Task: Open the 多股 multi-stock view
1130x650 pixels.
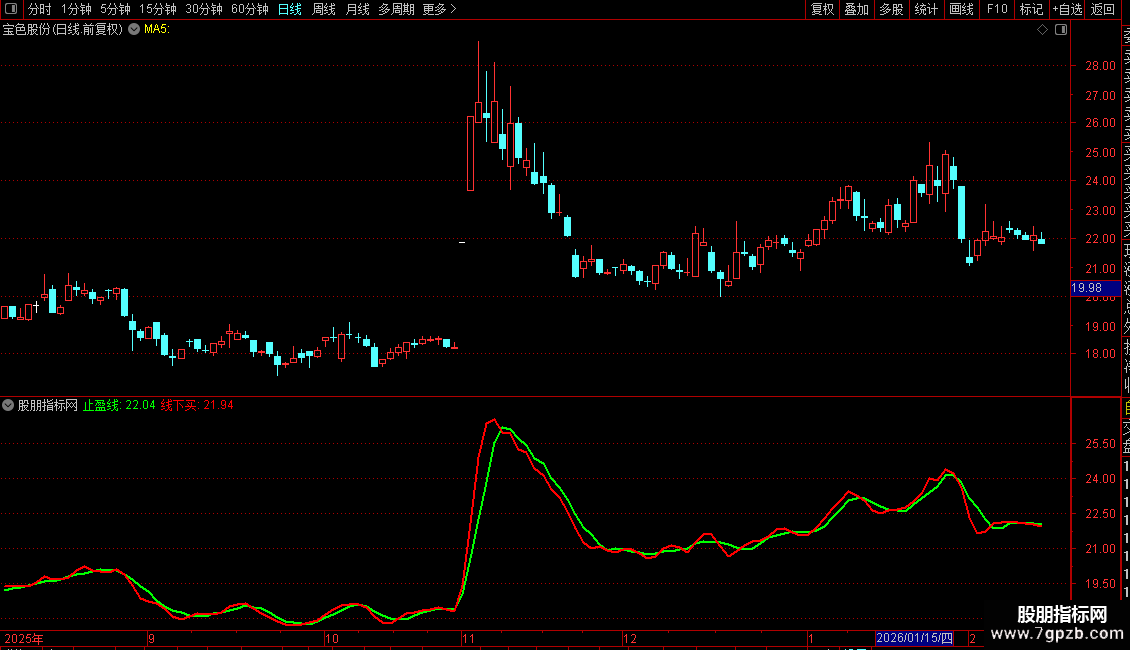Action: [x=891, y=9]
